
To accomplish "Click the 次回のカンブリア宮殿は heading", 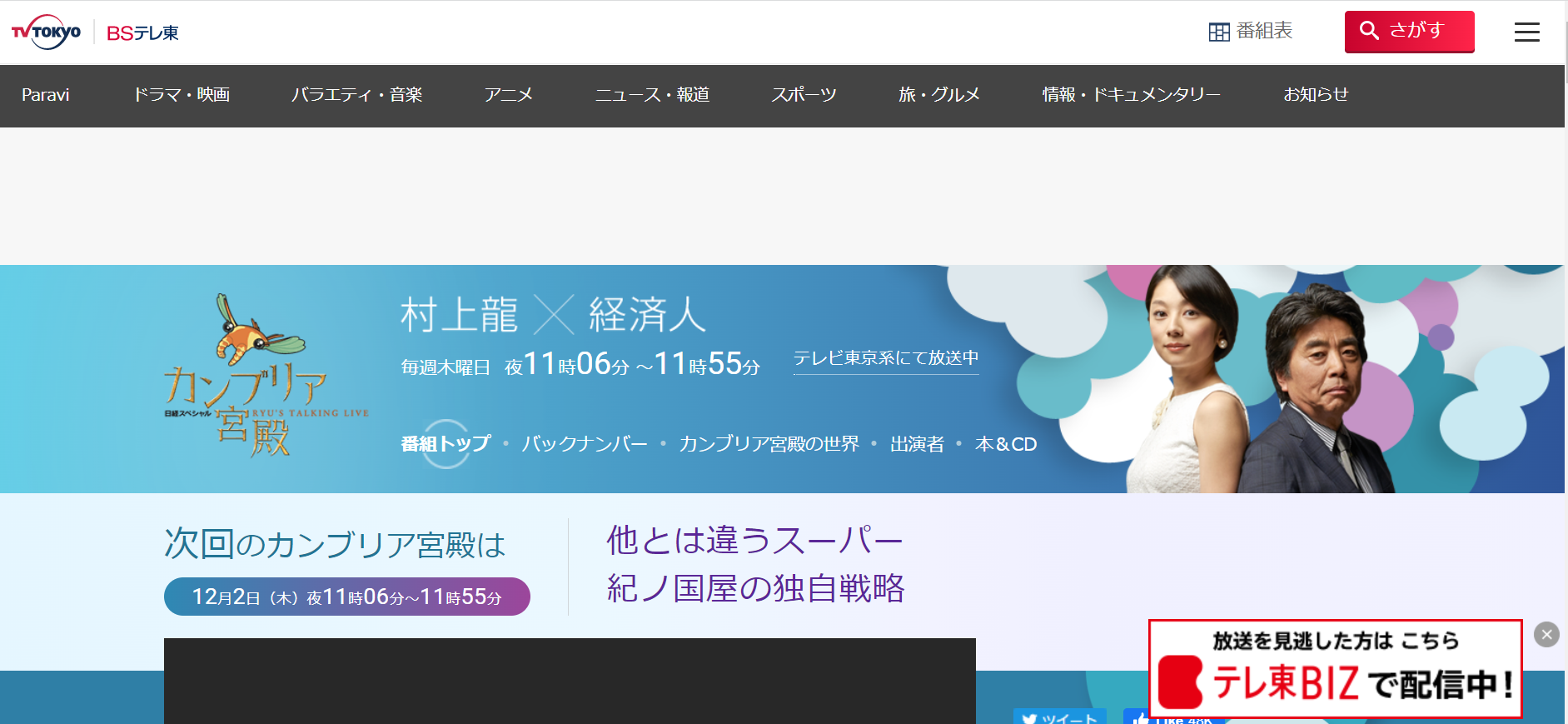I will (x=335, y=544).
